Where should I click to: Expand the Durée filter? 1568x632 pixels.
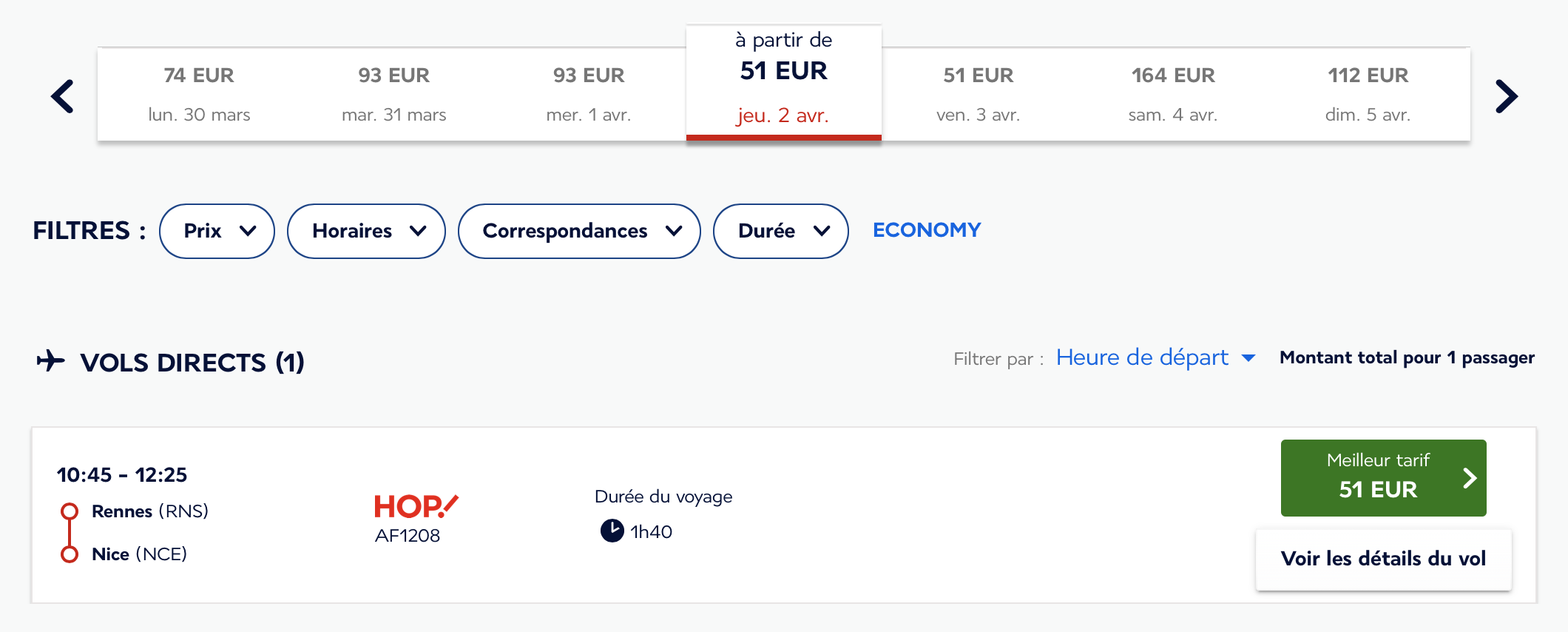[x=780, y=231]
